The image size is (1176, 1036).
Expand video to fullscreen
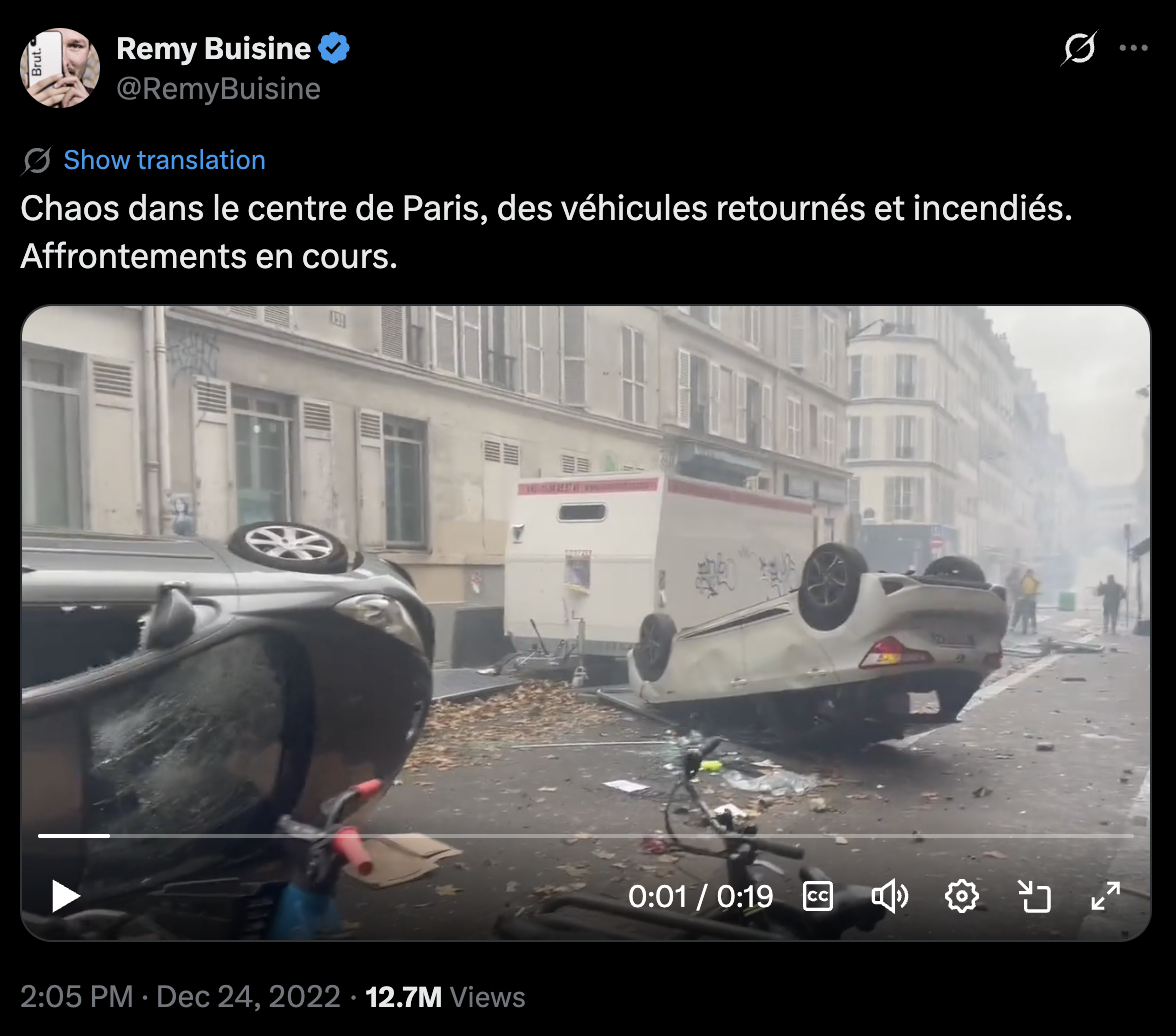(1106, 896)
